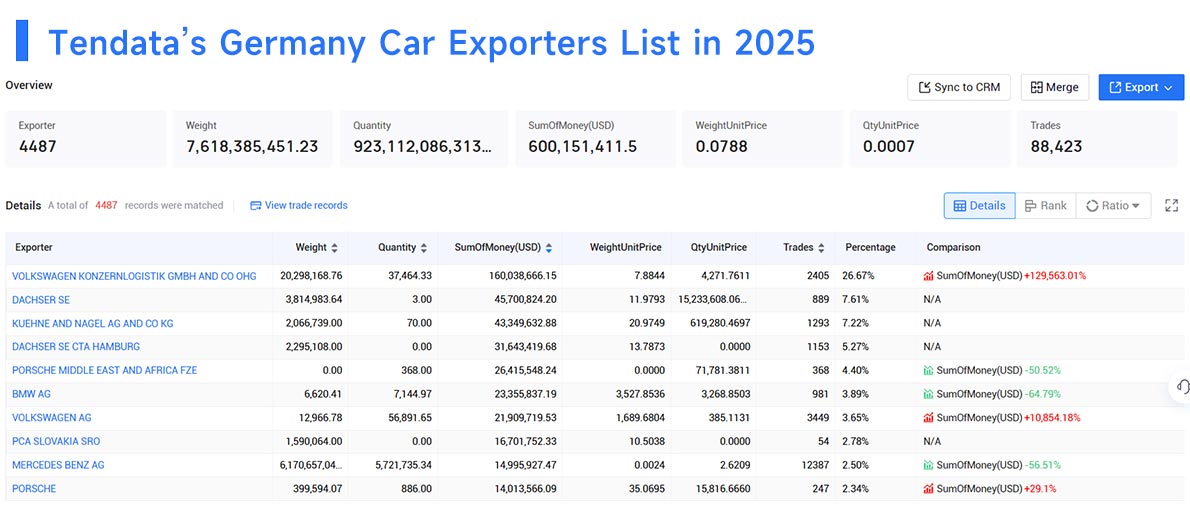Open the Ratio view dropdown
Screen dimensions: 1190x512
[1113, 206]
